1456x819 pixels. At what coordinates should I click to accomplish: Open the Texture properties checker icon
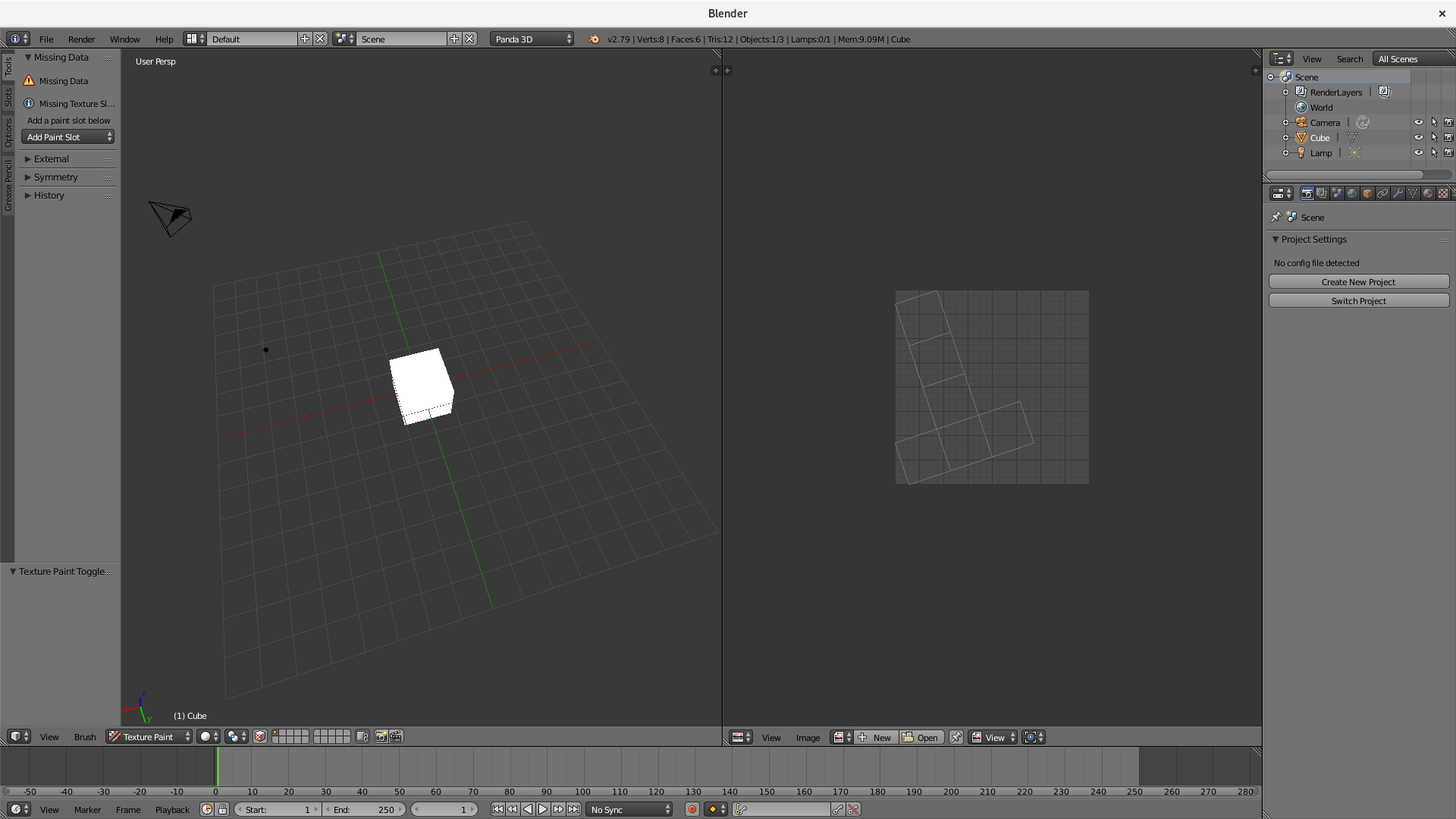(x=1443, y=193)
